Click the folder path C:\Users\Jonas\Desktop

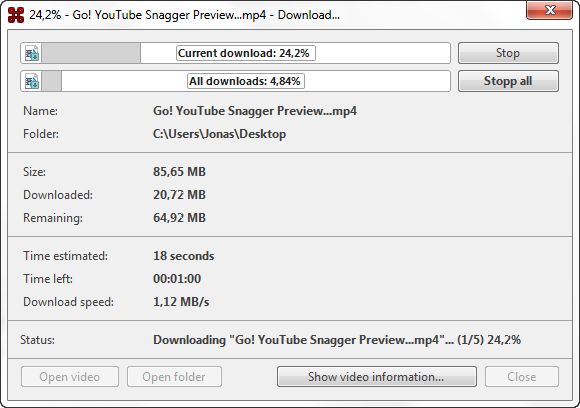(x=219, y=134)
